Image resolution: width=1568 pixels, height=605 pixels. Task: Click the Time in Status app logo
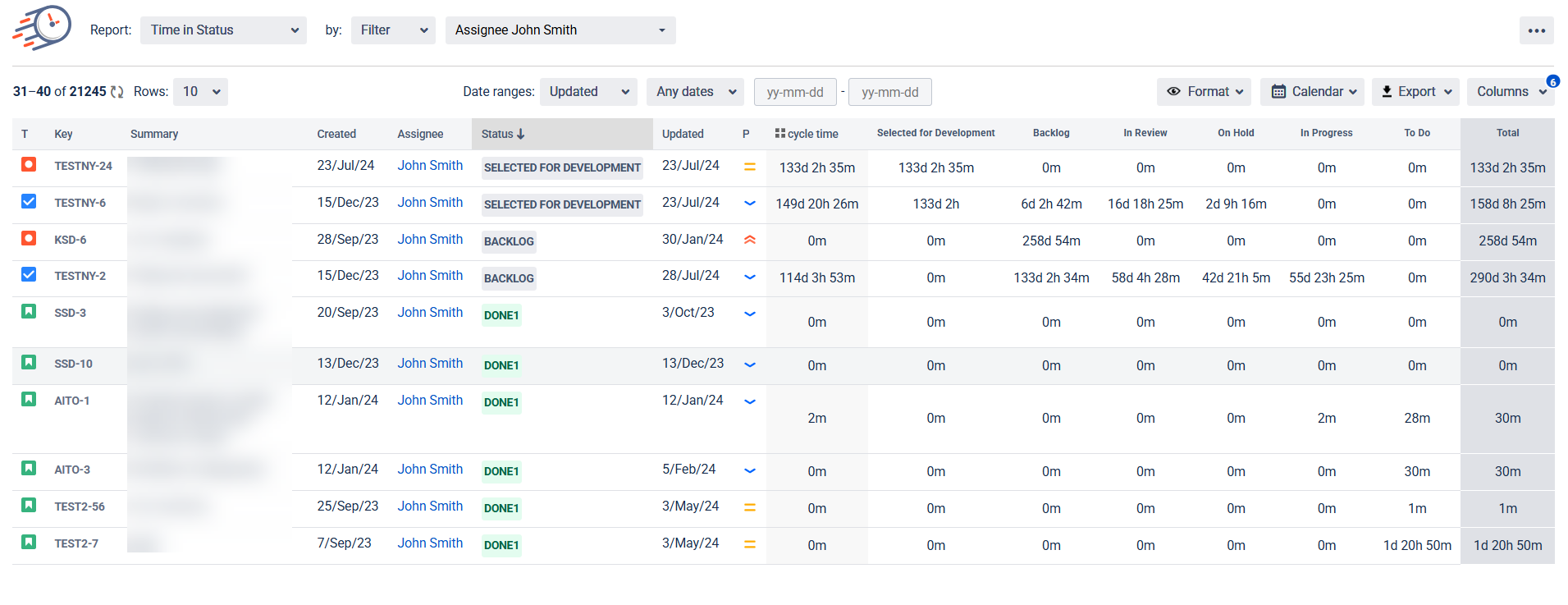[x=43, y=29]
